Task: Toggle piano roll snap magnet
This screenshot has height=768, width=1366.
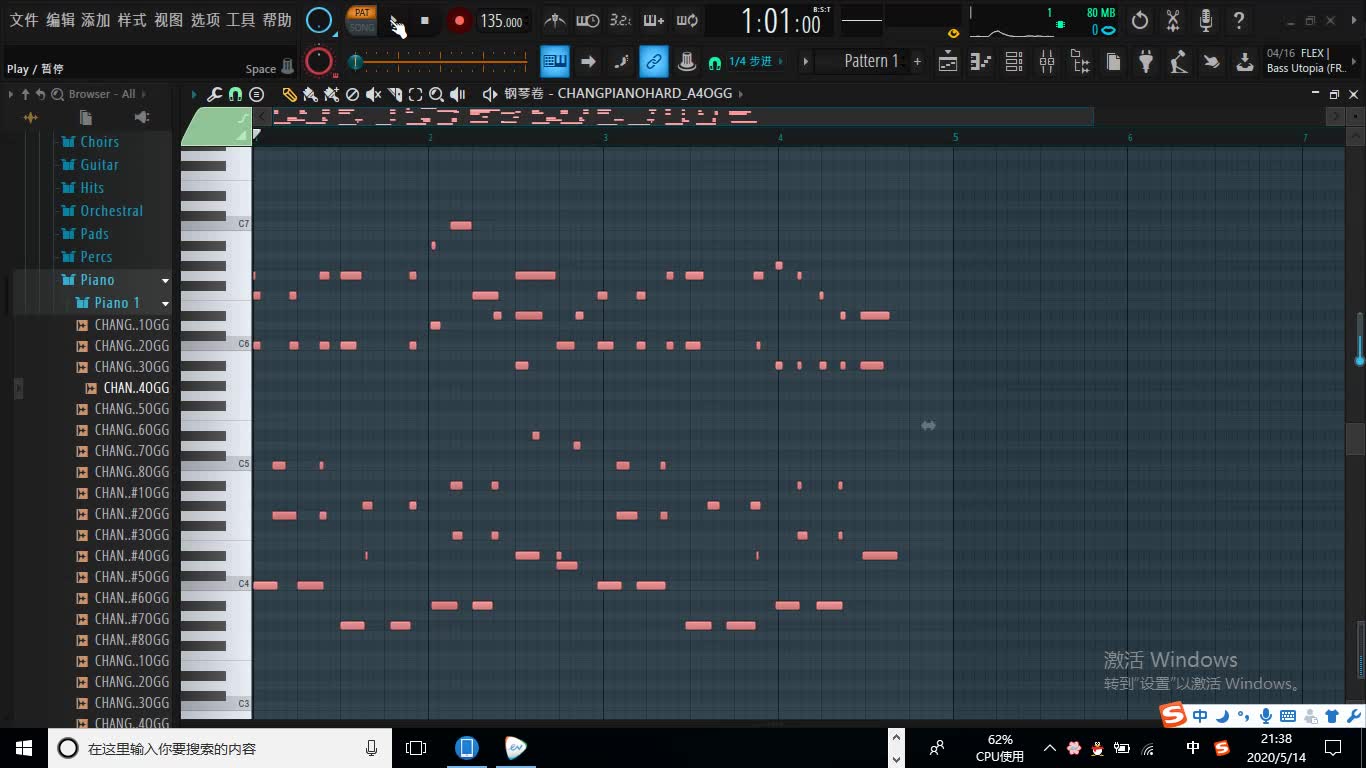Action: coord(235,94)
